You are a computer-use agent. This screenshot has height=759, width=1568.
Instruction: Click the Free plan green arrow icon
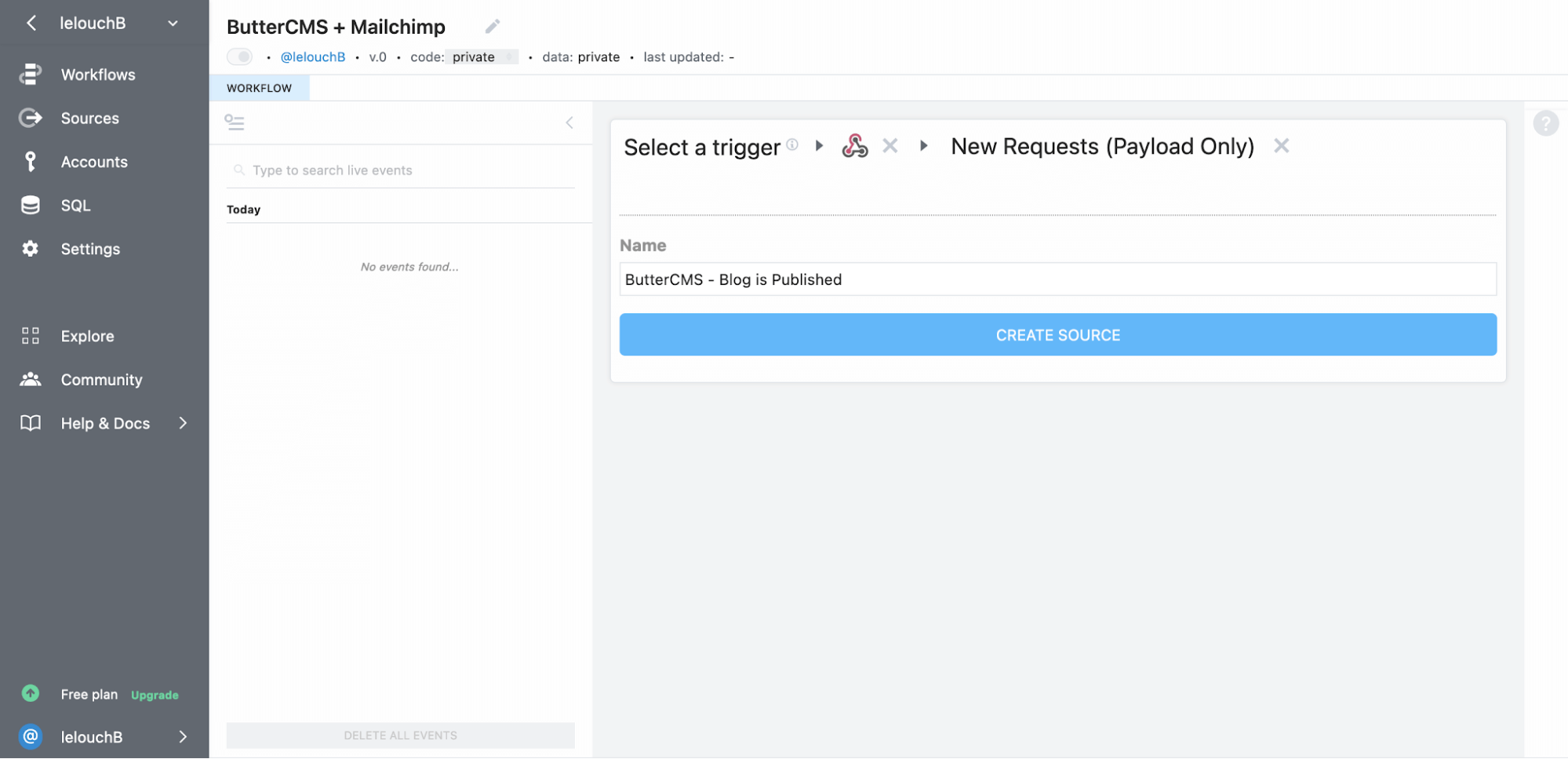[x=30, y=694]
